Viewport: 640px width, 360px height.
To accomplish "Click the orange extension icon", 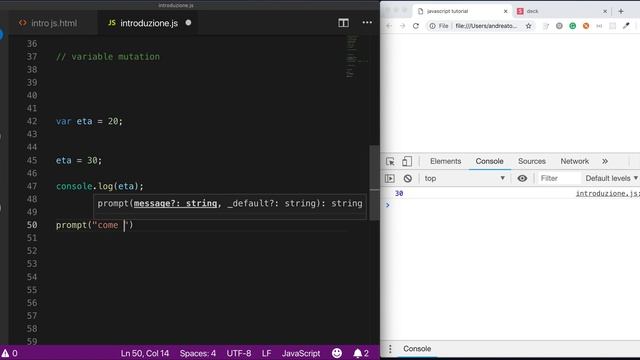I will coord(586,26).
